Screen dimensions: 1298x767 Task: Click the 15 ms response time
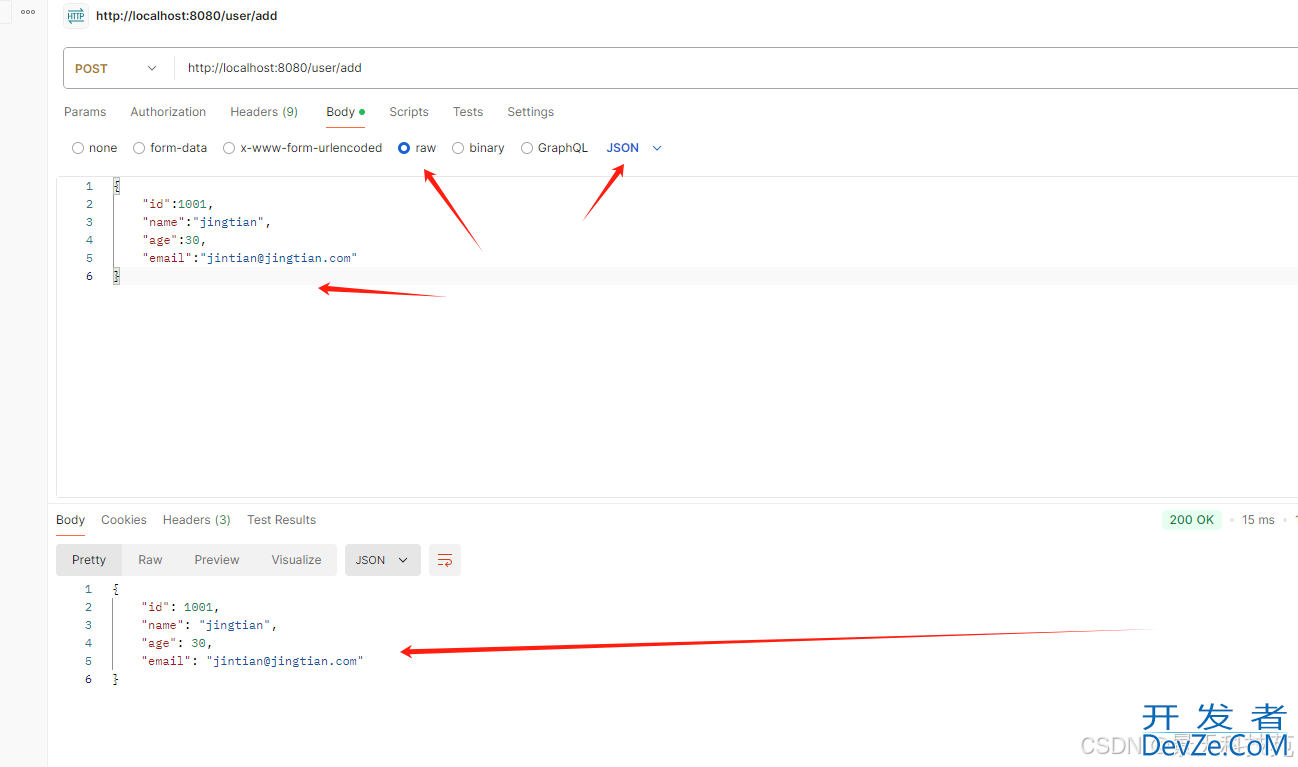(1258, 520)
